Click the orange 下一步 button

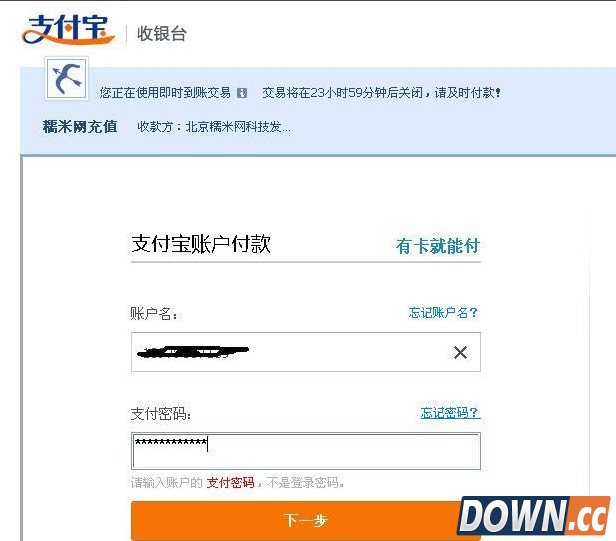[x=306, y=520]
